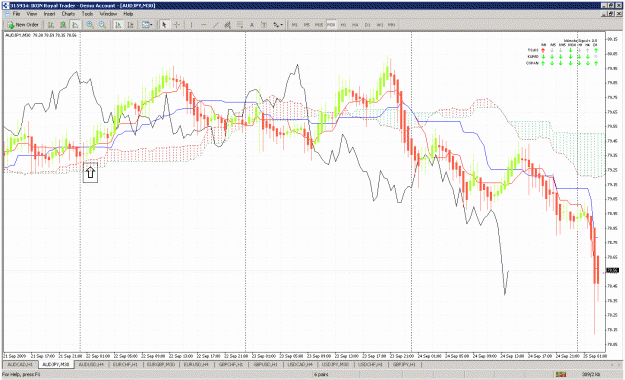Zoom out of the chart
The width and height of the screenshot is (625, 380).
coord(102,25)
